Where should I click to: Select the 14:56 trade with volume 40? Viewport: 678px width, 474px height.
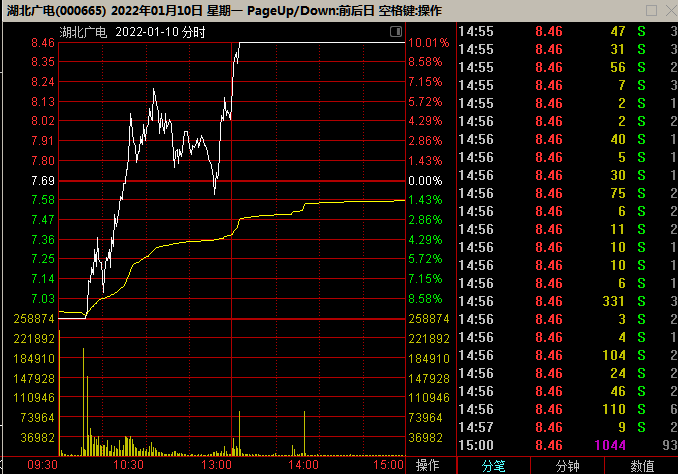pos(567,139)
